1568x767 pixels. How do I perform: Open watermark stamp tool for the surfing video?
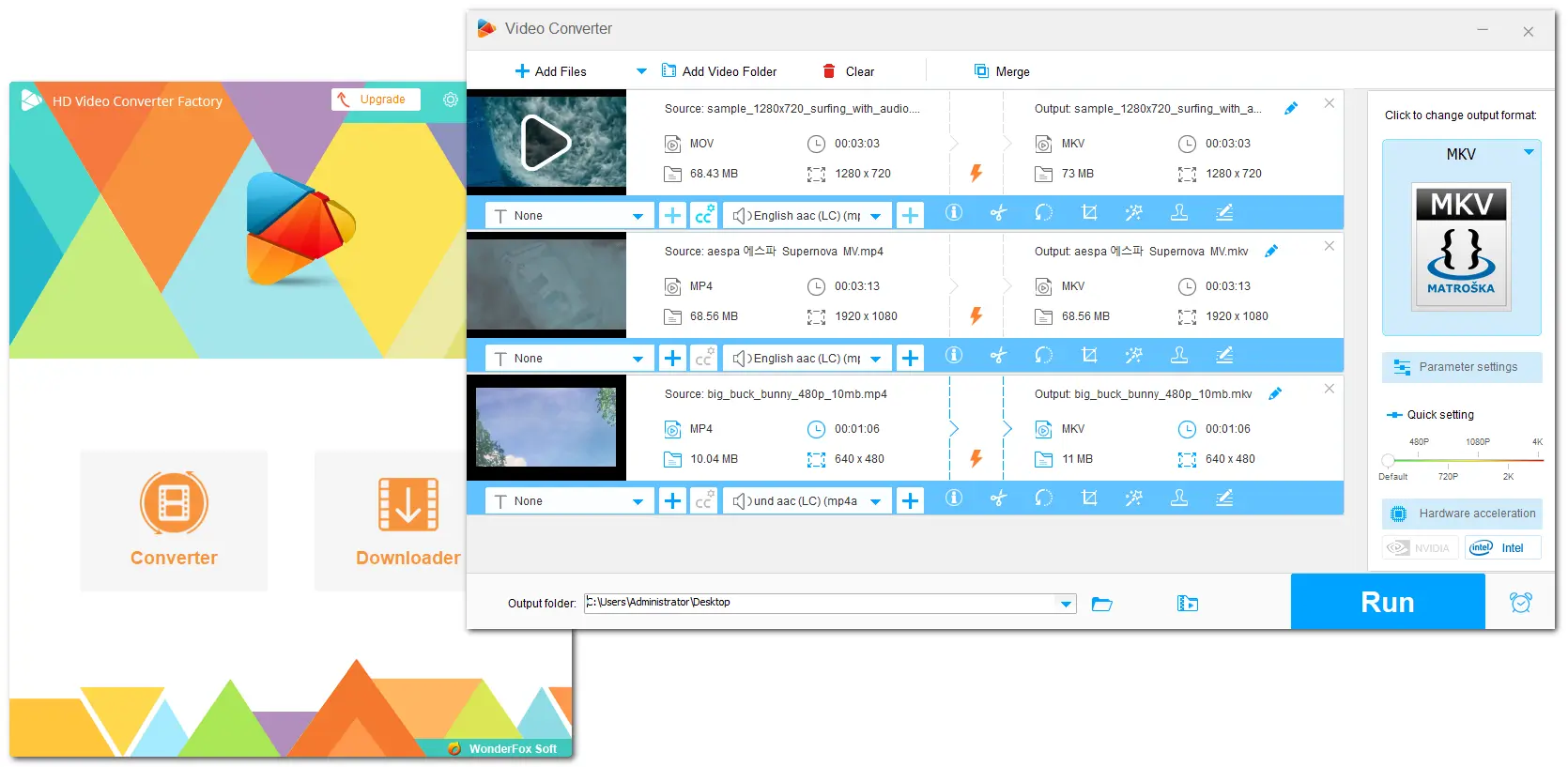click(1179, 213)
